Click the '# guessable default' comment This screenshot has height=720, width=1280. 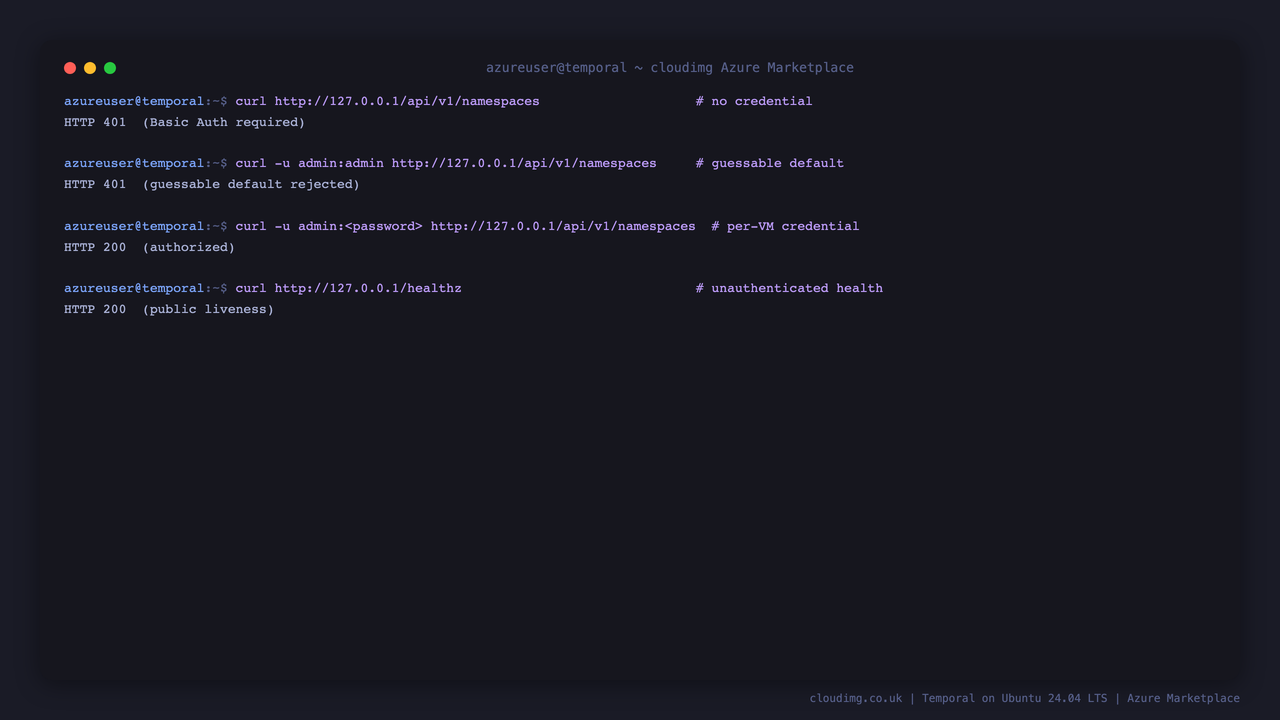click(x=770, y=163)
